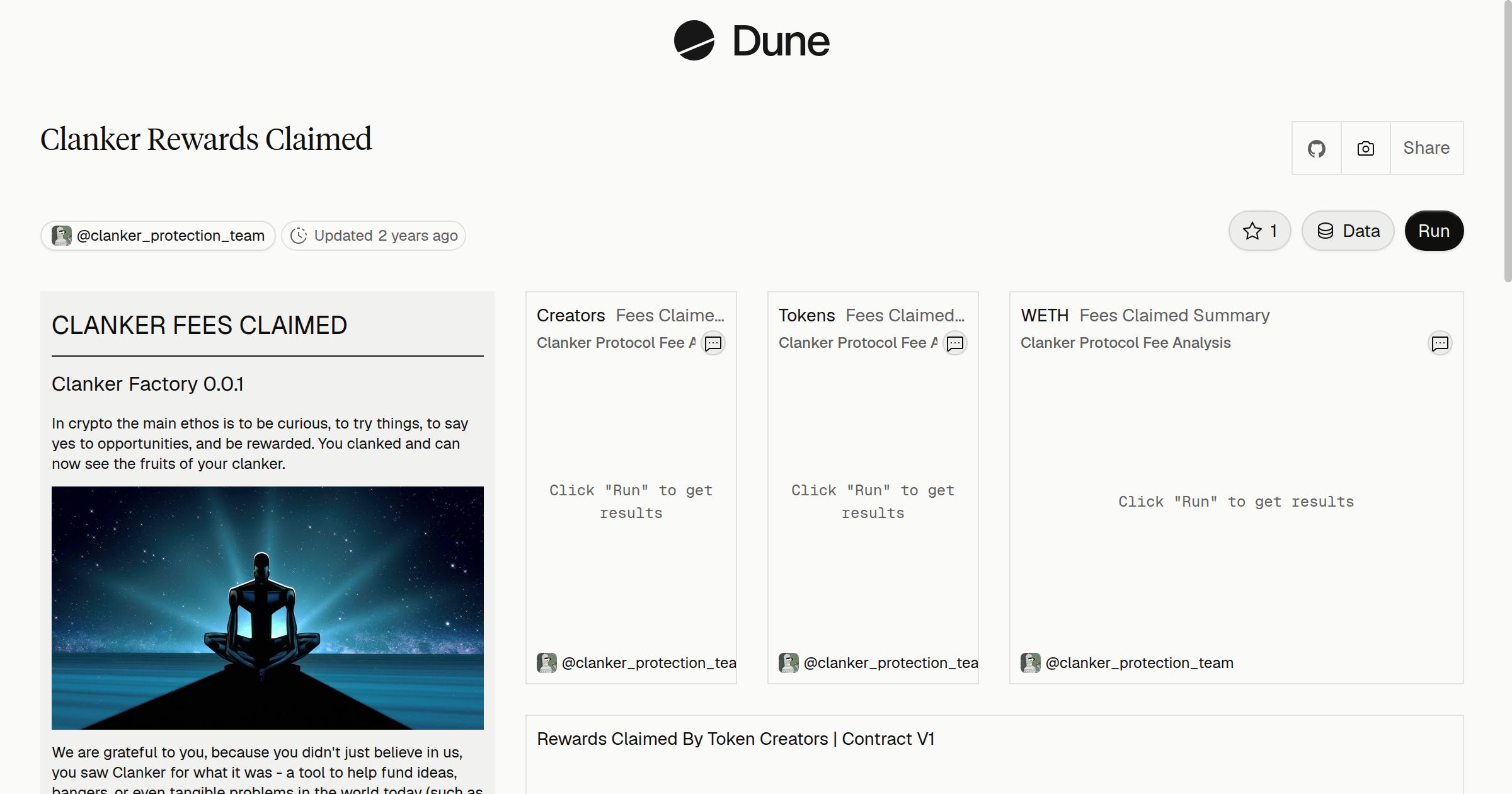Open comments icon on WETH card

pos(1440,343)
